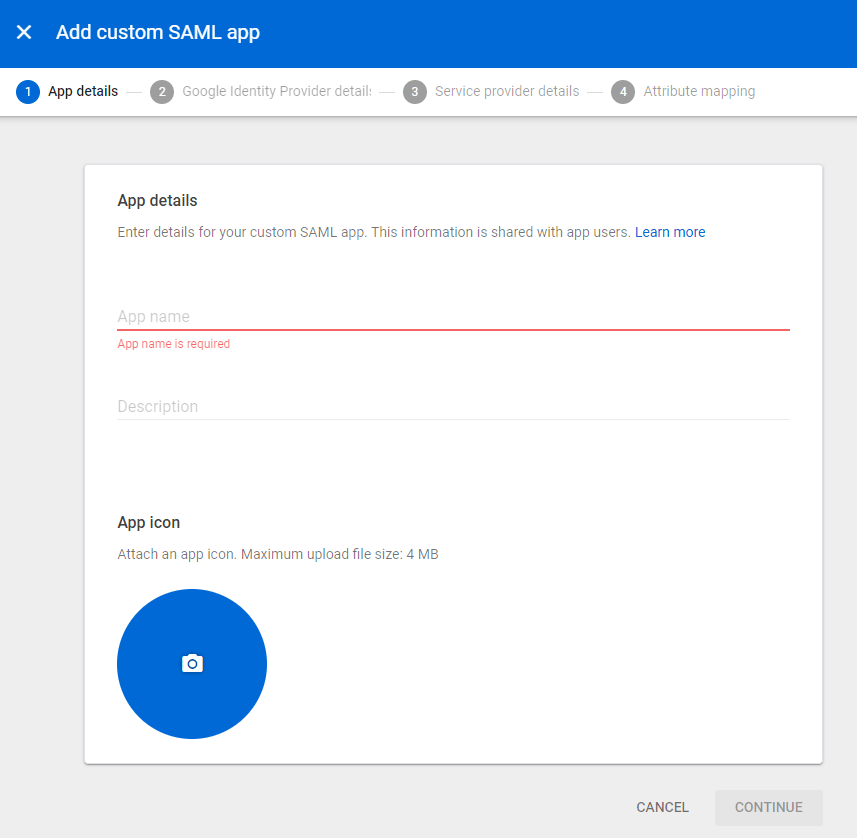
Task: Focus the App name input field
Action: point(453,316)
